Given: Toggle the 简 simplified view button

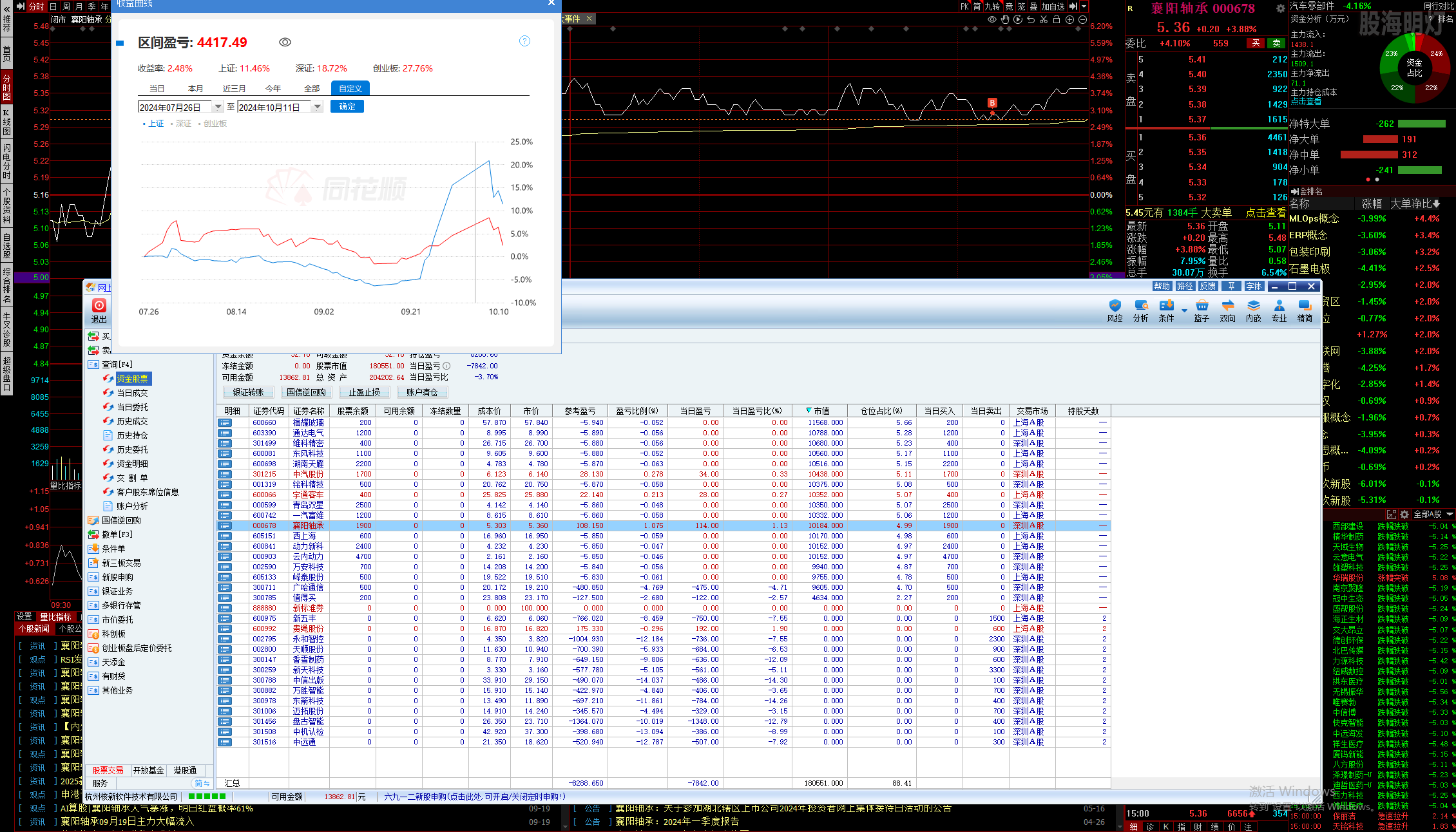Looking at the screenshot, I should pos(977,6).
